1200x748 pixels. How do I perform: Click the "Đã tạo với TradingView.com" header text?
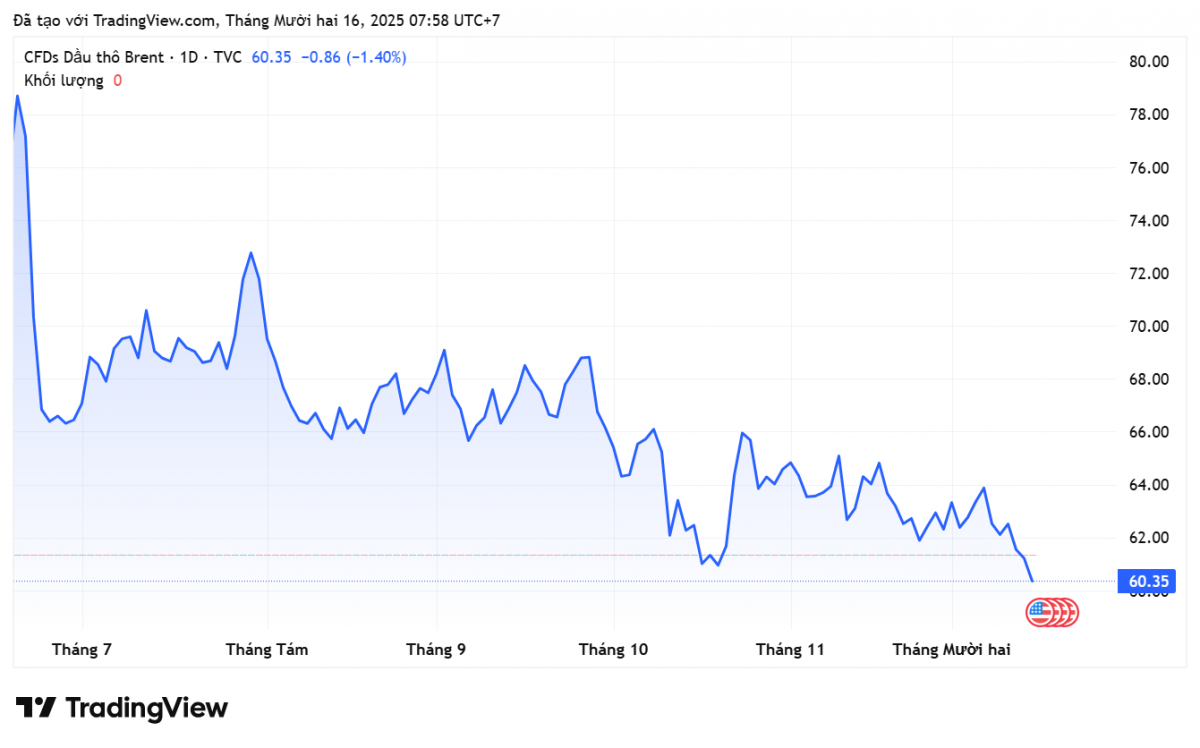tap(113, 19)
